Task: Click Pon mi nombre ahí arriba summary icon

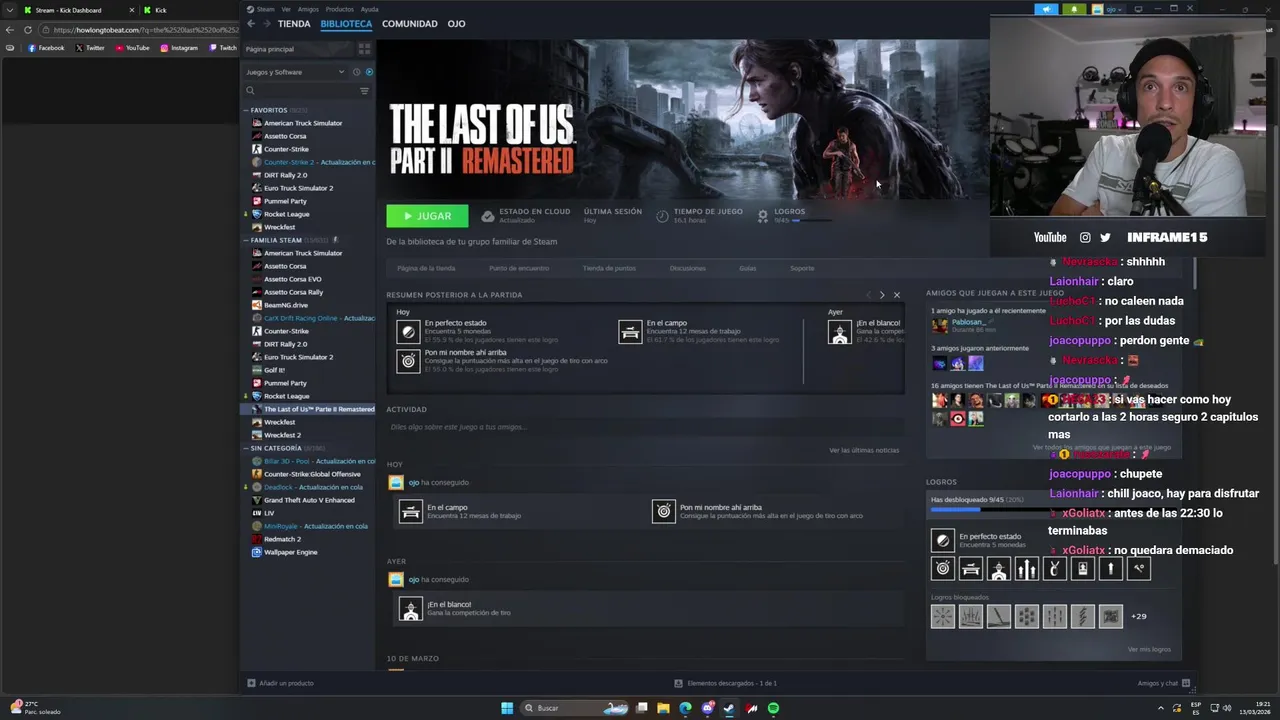Action: point(408,361)
